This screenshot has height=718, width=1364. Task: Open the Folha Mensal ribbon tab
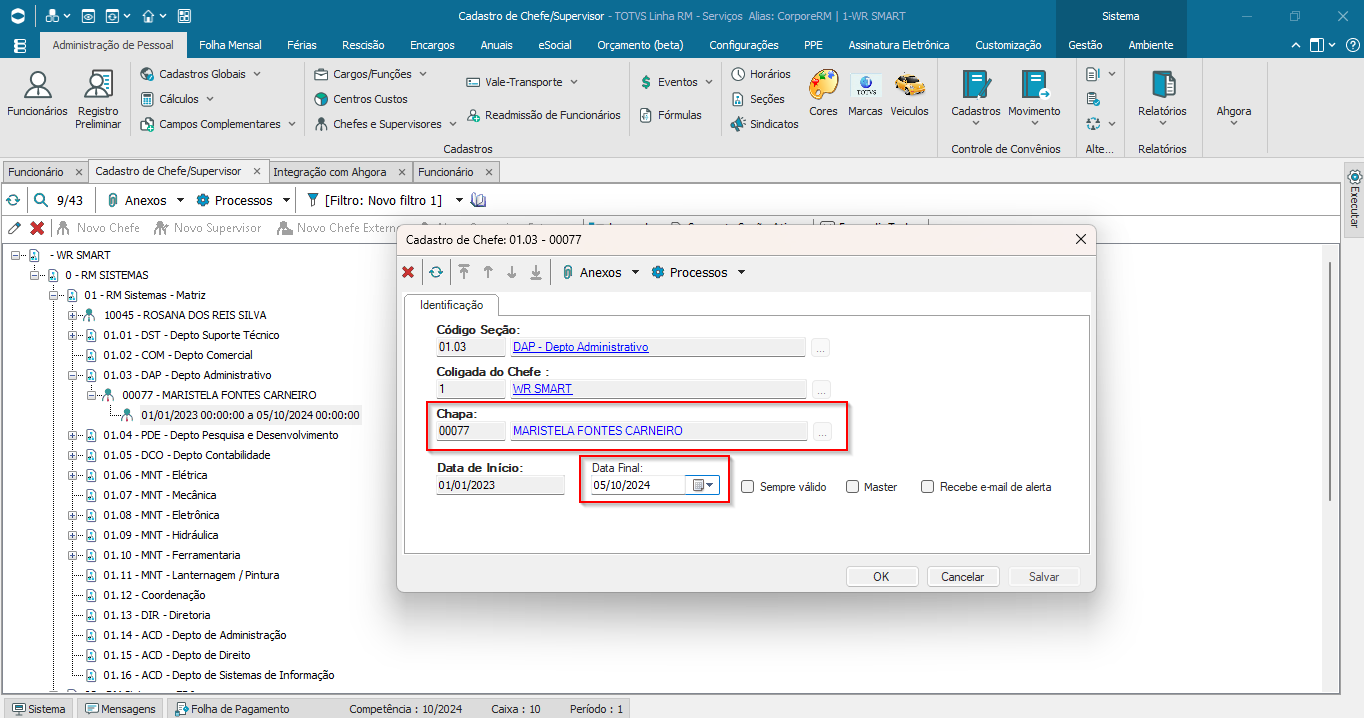(230, 45)
